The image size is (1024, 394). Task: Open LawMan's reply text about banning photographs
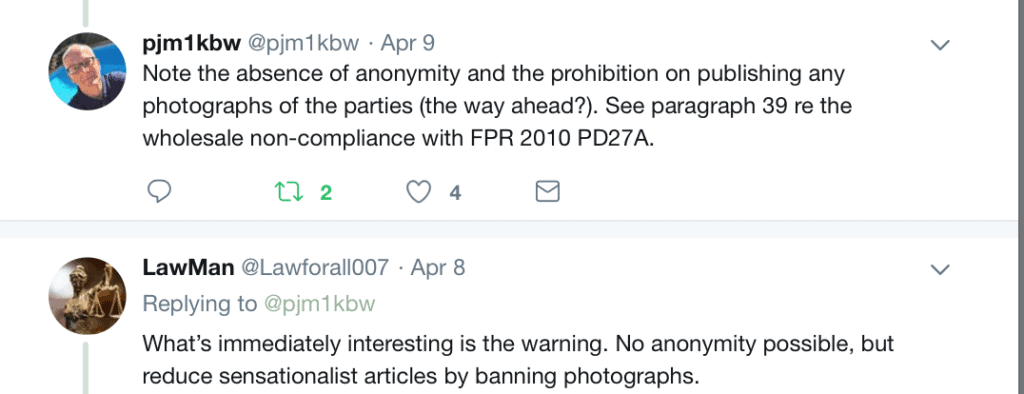518,359
